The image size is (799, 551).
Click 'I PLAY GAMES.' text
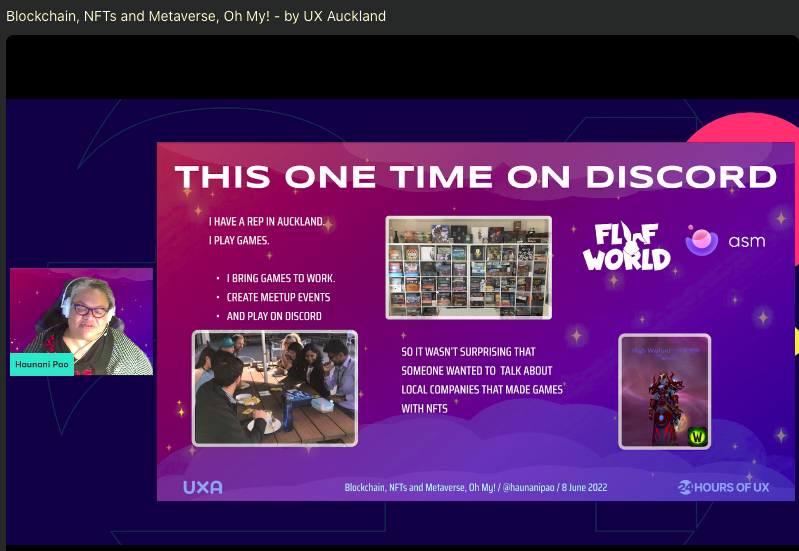click(239, 241)
